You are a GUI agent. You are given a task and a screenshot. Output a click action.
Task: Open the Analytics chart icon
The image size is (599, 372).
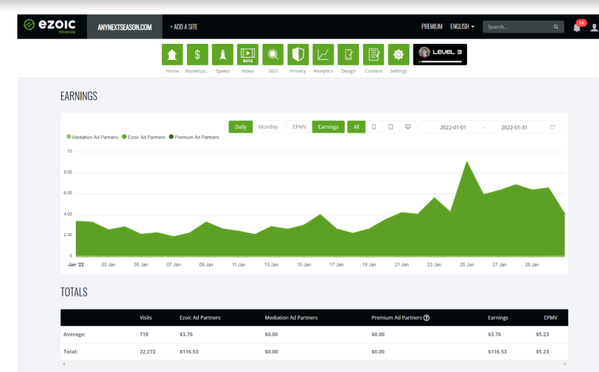click(x=323, y=54)
